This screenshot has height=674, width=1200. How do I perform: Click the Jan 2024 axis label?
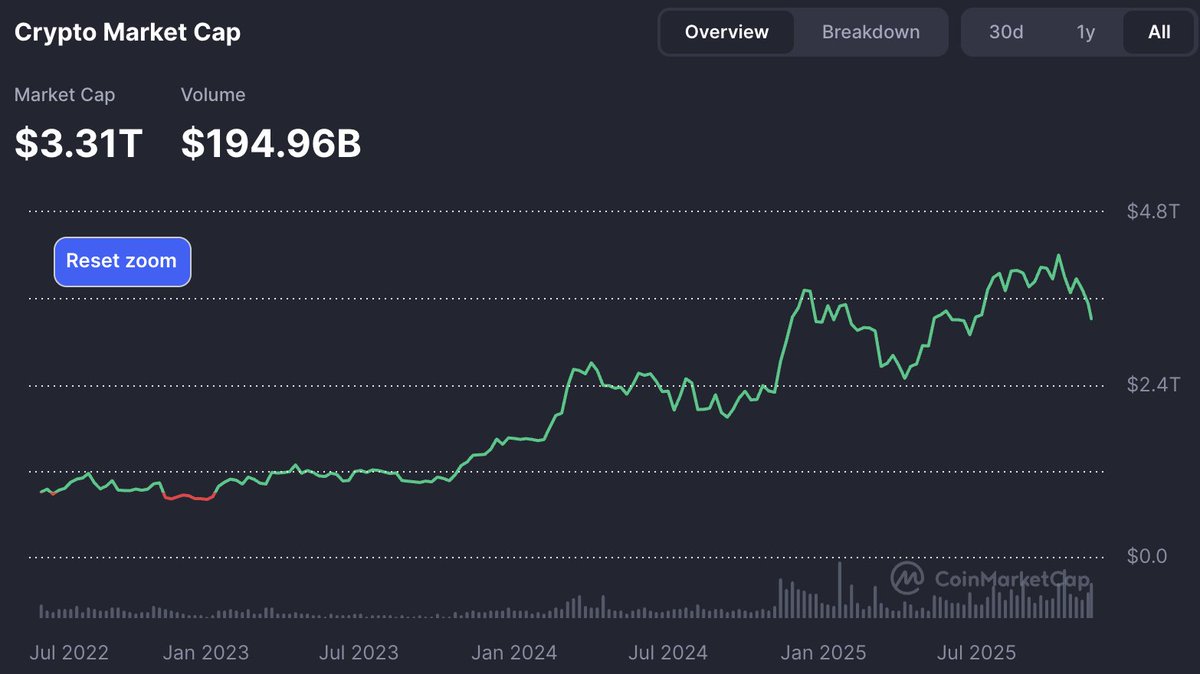click(x=514, y=652)
